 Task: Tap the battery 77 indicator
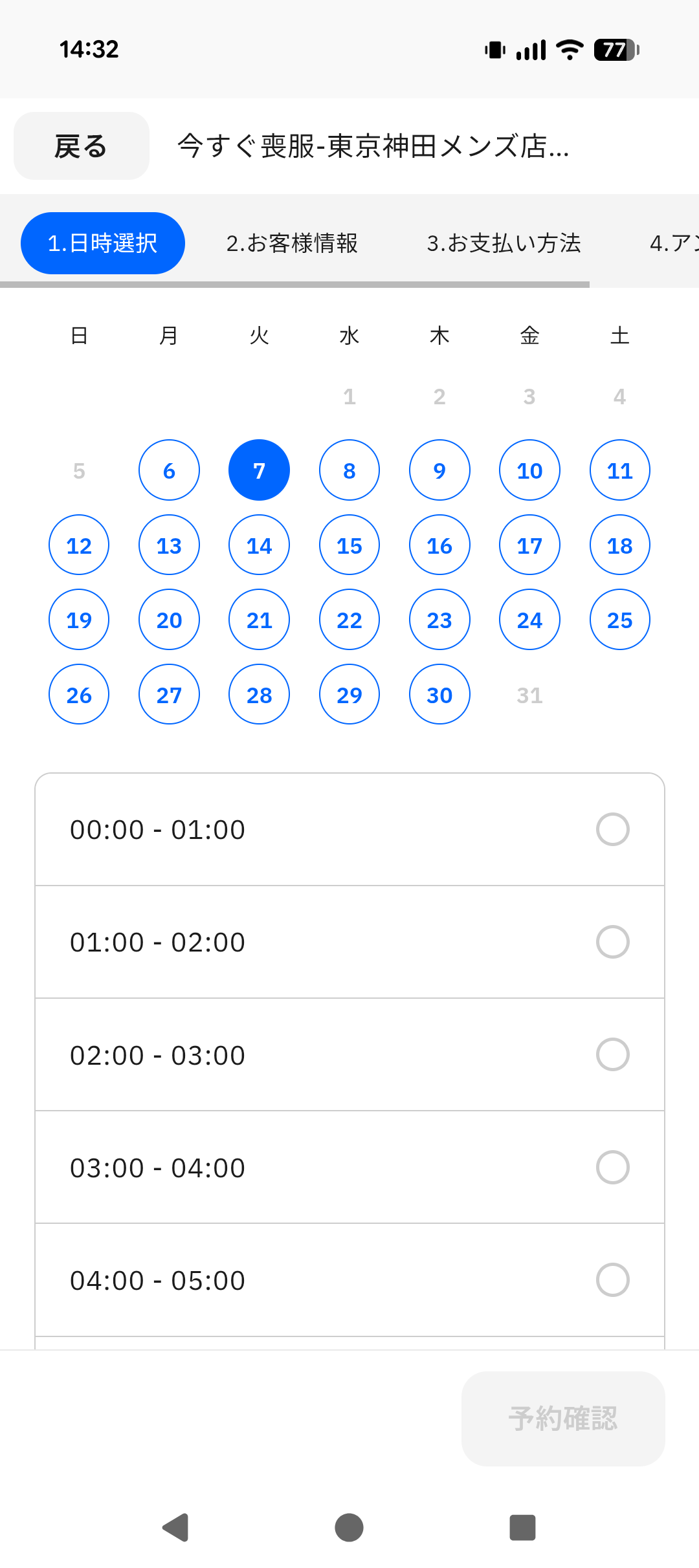click(x=617, y=50)
